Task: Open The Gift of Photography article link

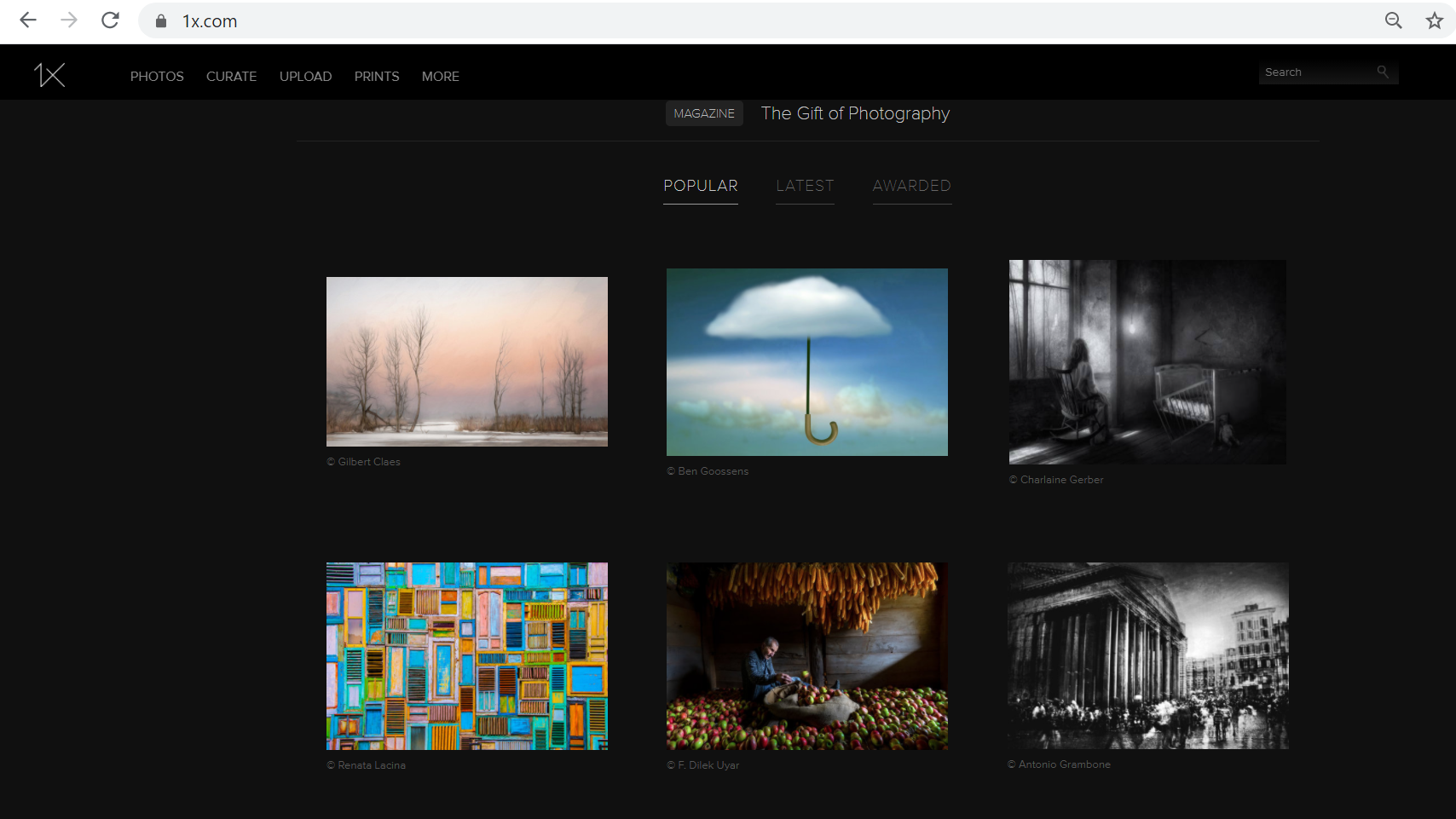Action: pos(855,113)
